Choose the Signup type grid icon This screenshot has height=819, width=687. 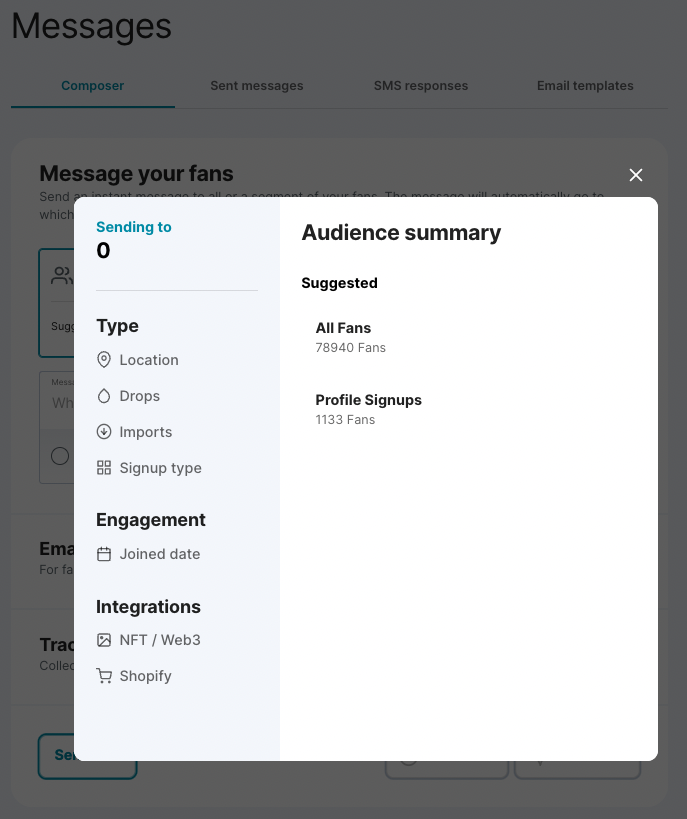(x=104, y=468)
